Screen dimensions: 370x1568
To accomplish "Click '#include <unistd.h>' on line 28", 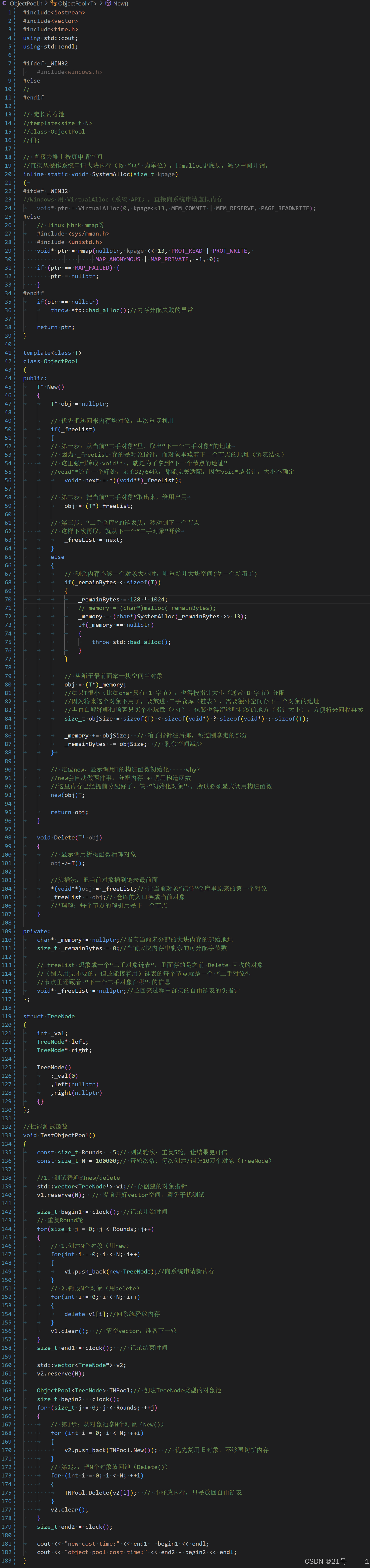I will tap(69, 242).
